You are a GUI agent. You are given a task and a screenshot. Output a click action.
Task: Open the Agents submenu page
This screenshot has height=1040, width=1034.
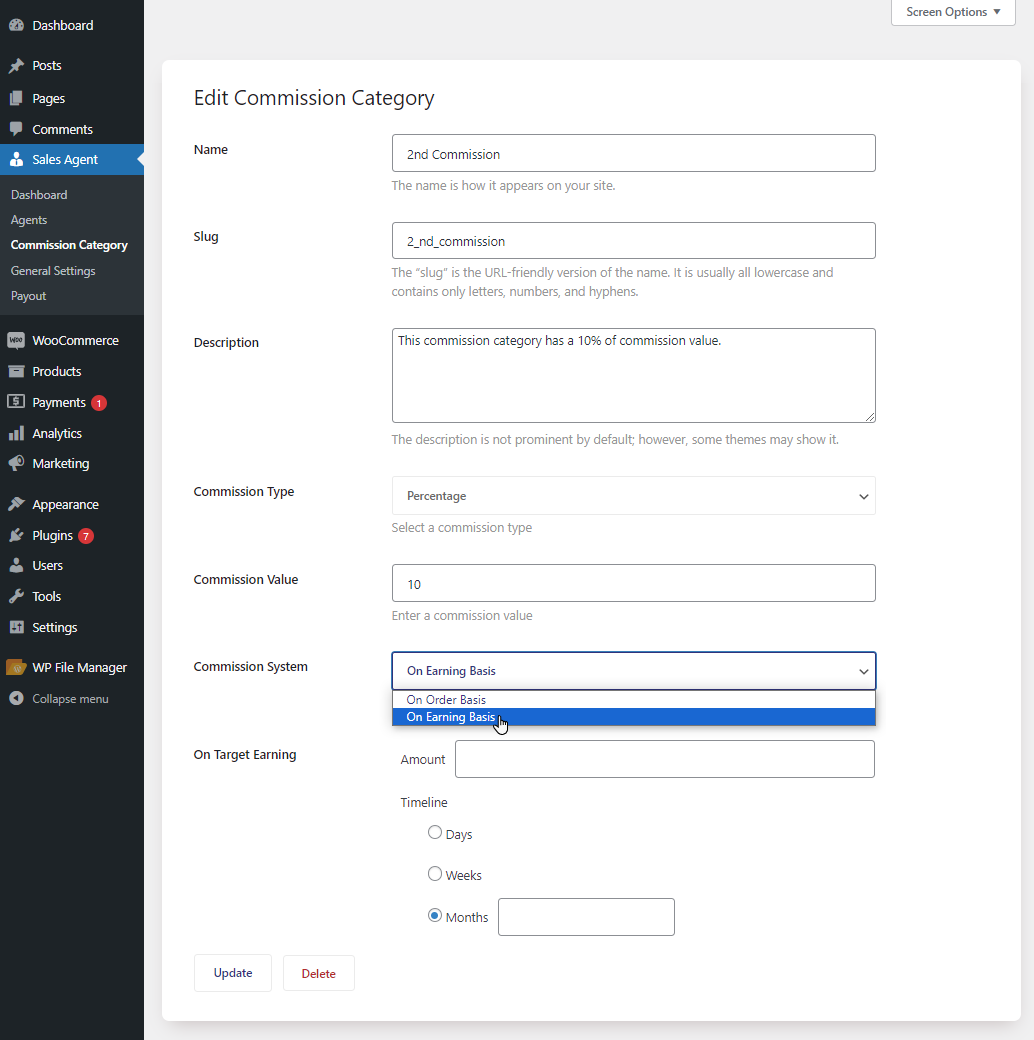pyautogui.click(x=30, y=219)
